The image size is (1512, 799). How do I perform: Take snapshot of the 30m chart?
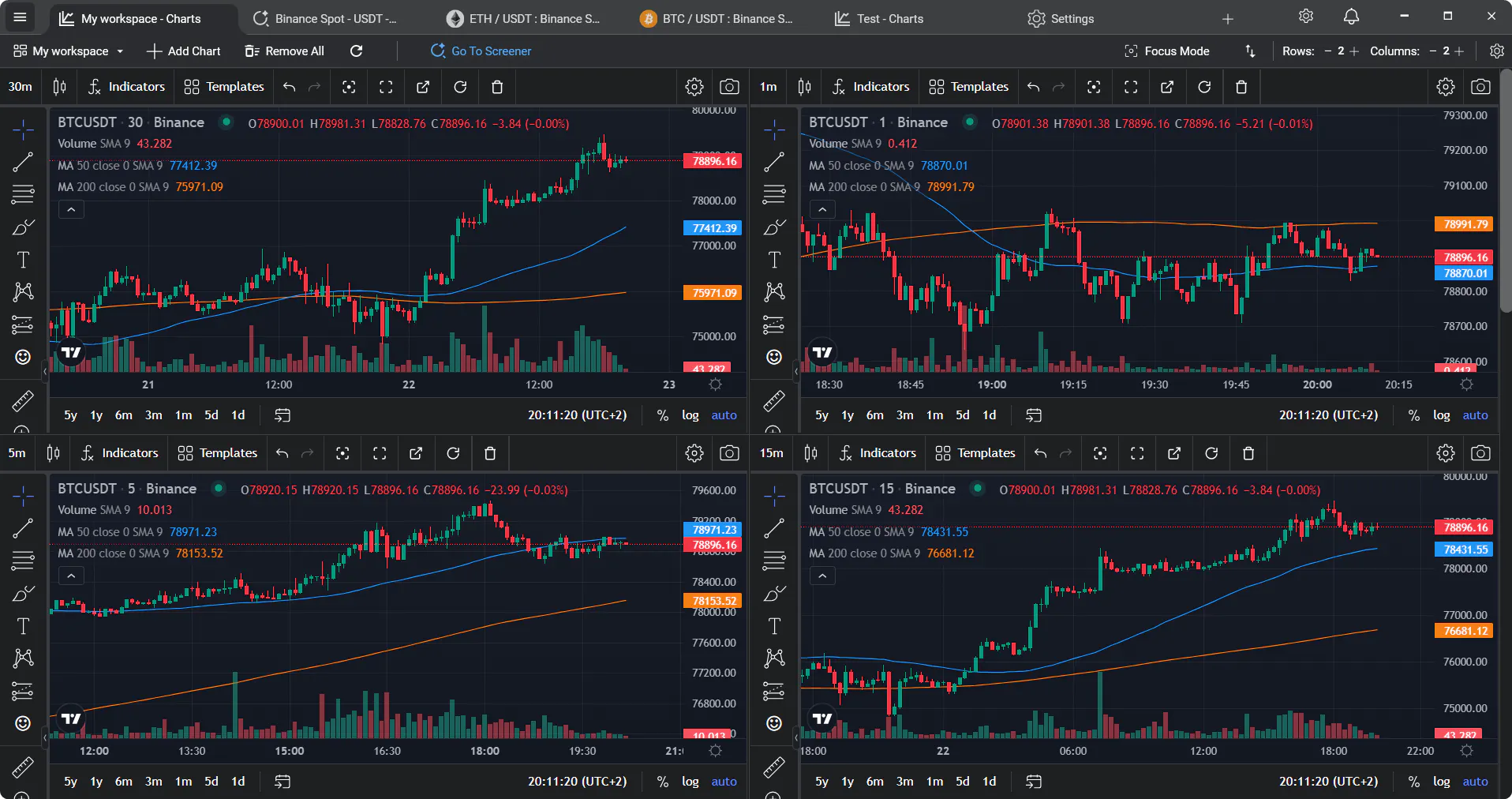point(729,87)
